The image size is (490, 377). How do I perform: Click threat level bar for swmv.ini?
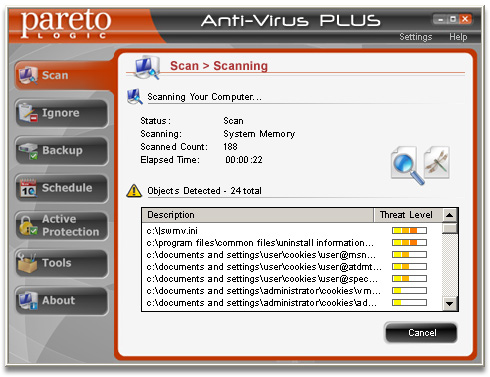[409, 230]
